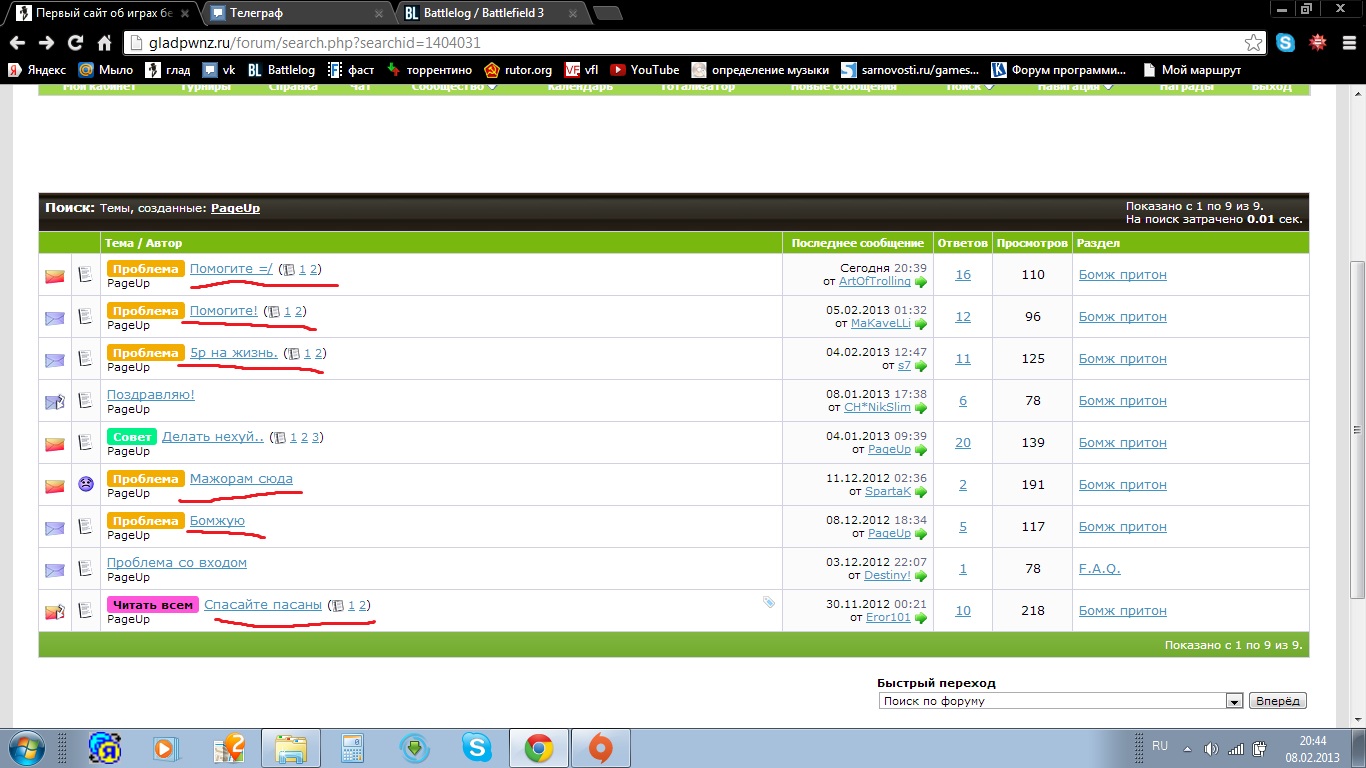Switch to the Battlelog / Battlefield 3 tab
This screenshot has width=1366, height=768.
[x=492, y=13]
